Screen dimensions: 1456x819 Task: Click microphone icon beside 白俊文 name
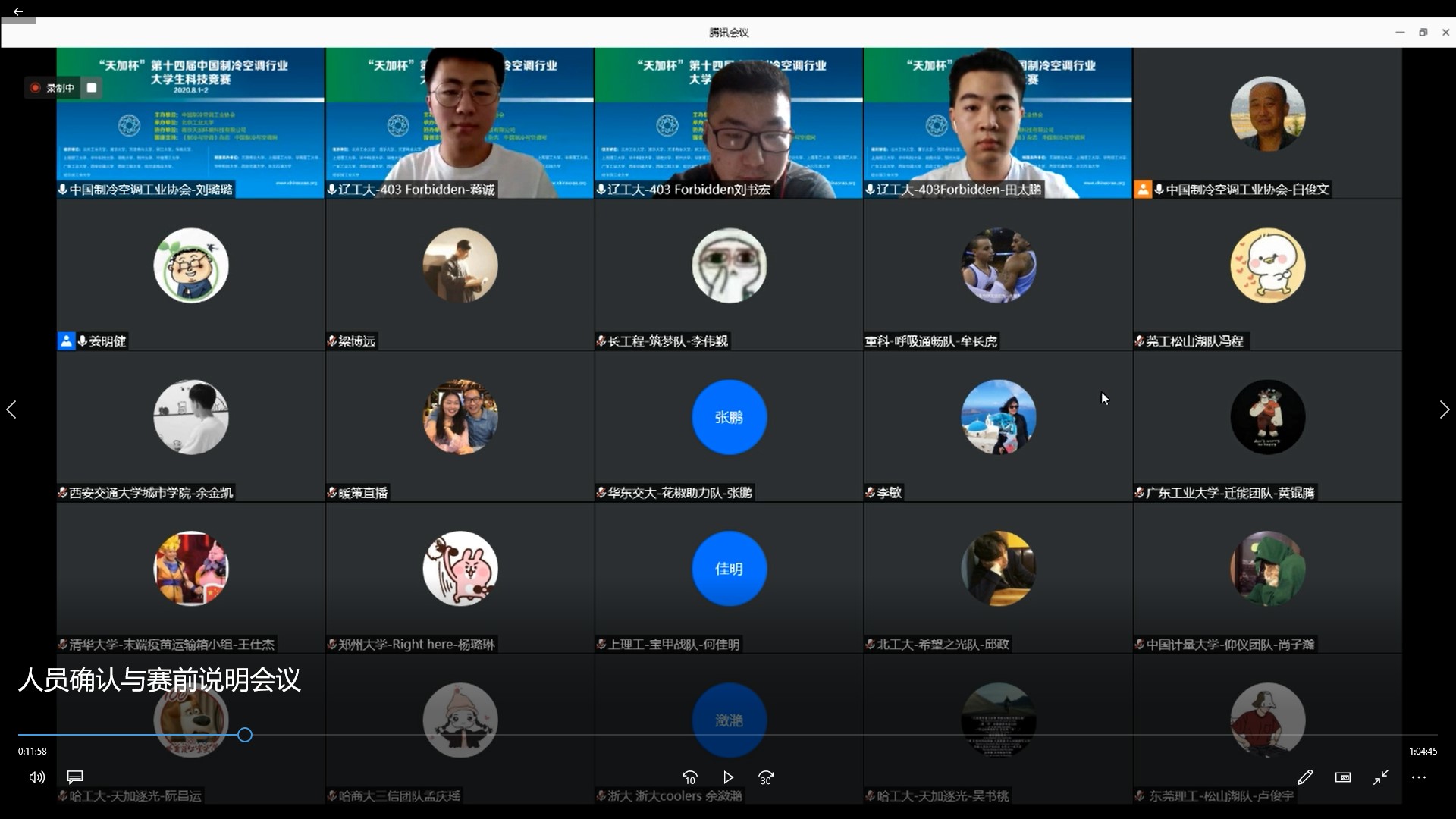(x=1159, y=190)
